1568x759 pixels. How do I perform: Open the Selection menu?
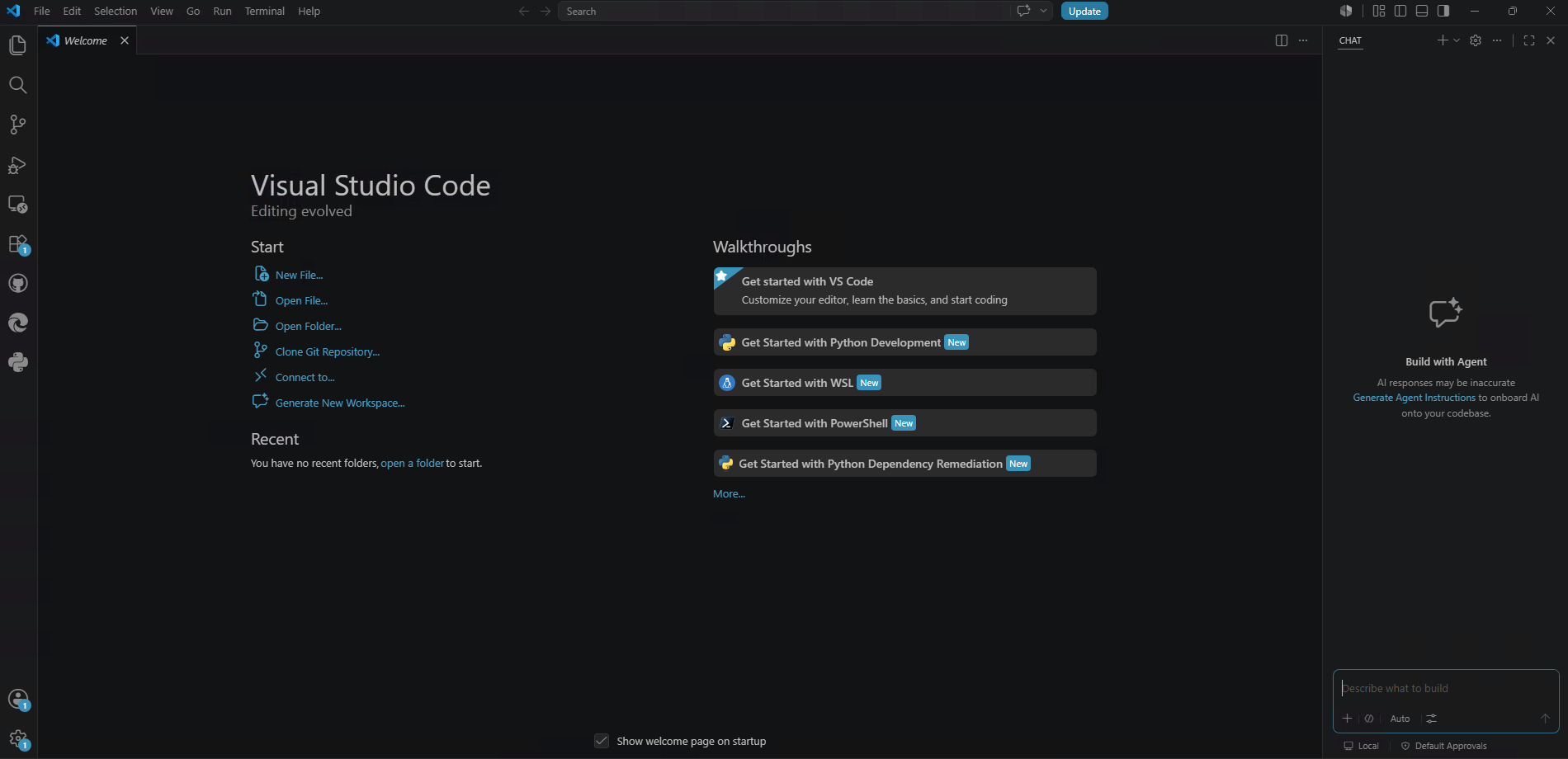tap(116, 12)
